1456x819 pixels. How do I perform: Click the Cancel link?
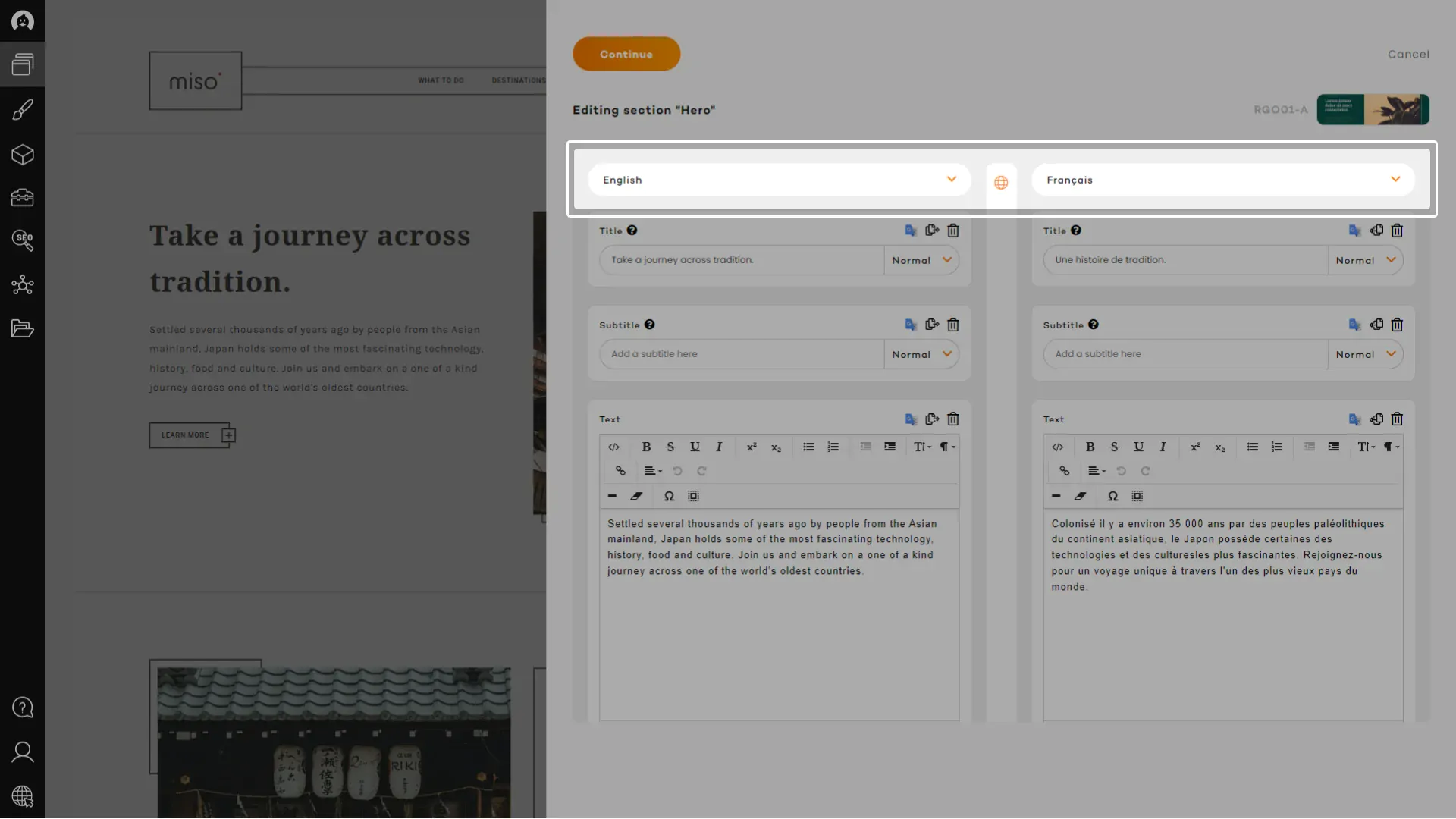(x=1408, y=55)
